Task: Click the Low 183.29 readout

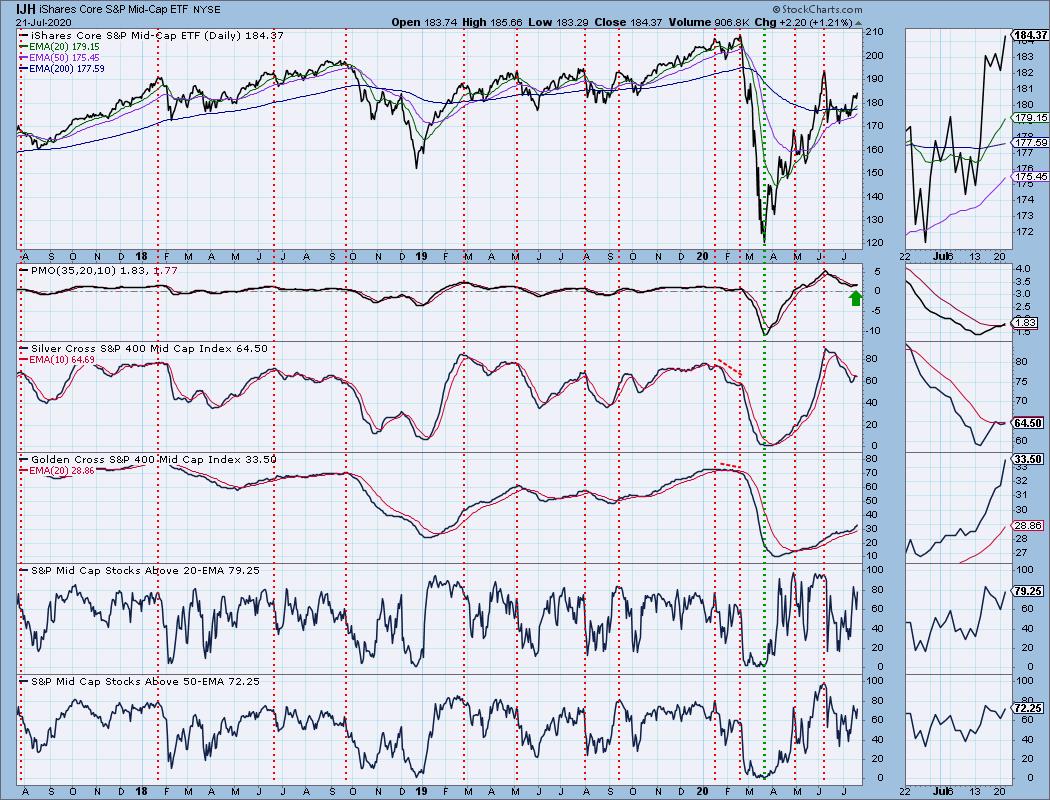Action: (x=559, y=22)
